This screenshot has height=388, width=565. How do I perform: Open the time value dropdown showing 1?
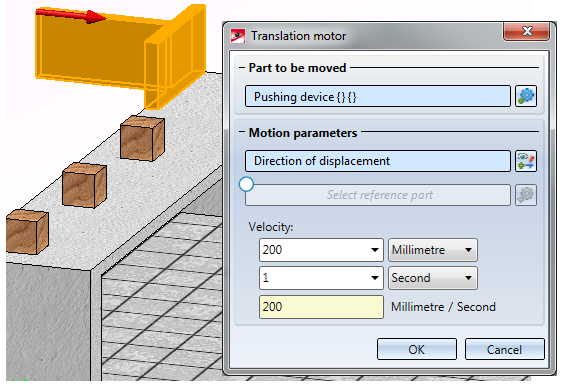pyautogui.click(x=375, y=278)
